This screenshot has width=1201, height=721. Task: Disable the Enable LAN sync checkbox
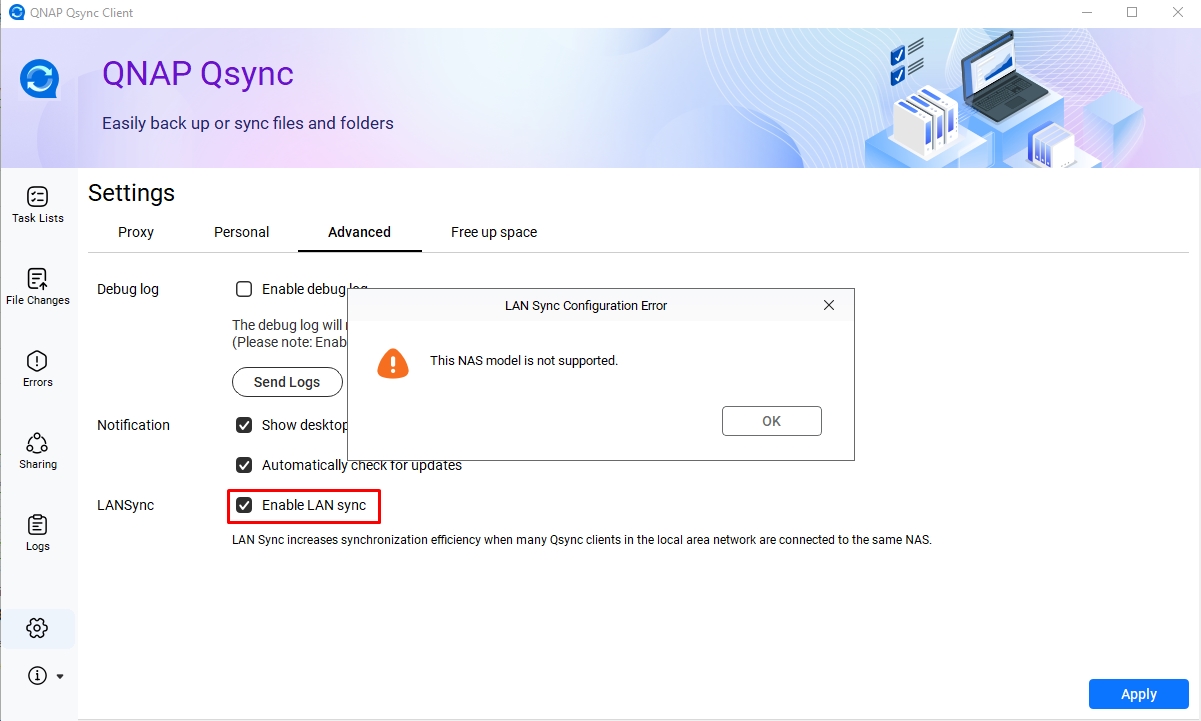click(x=244, y=505)
